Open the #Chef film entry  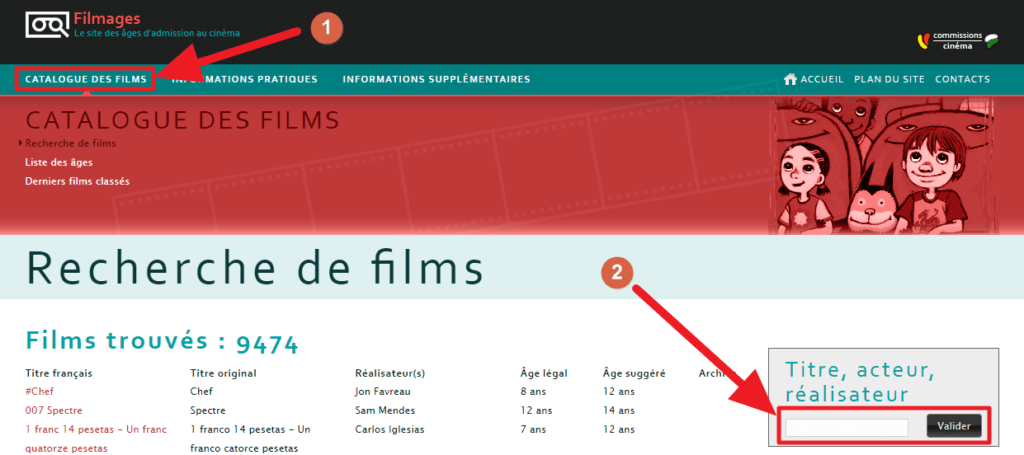click(x=39, y=392)
